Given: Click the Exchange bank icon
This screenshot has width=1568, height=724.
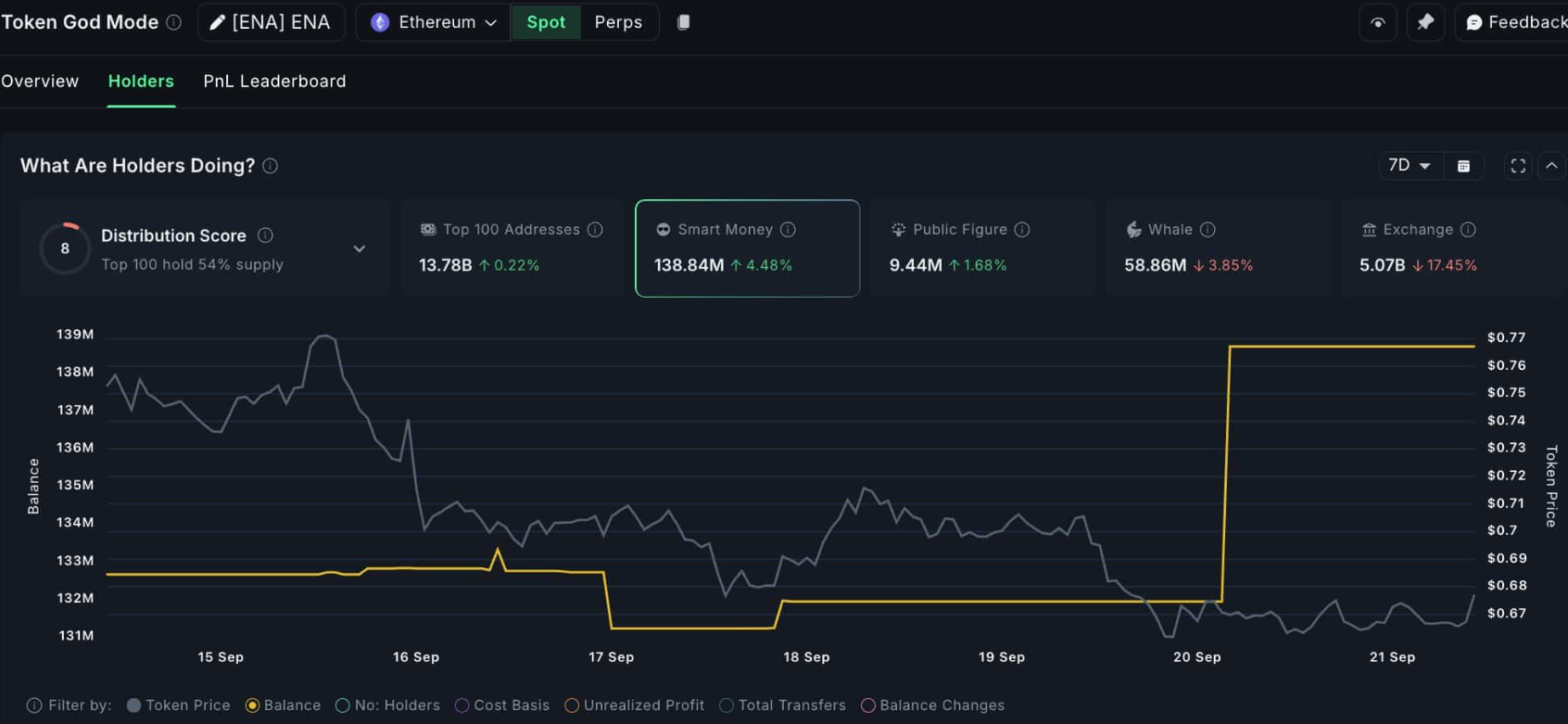Looking at the screenshot, I should click(1369, 229).
